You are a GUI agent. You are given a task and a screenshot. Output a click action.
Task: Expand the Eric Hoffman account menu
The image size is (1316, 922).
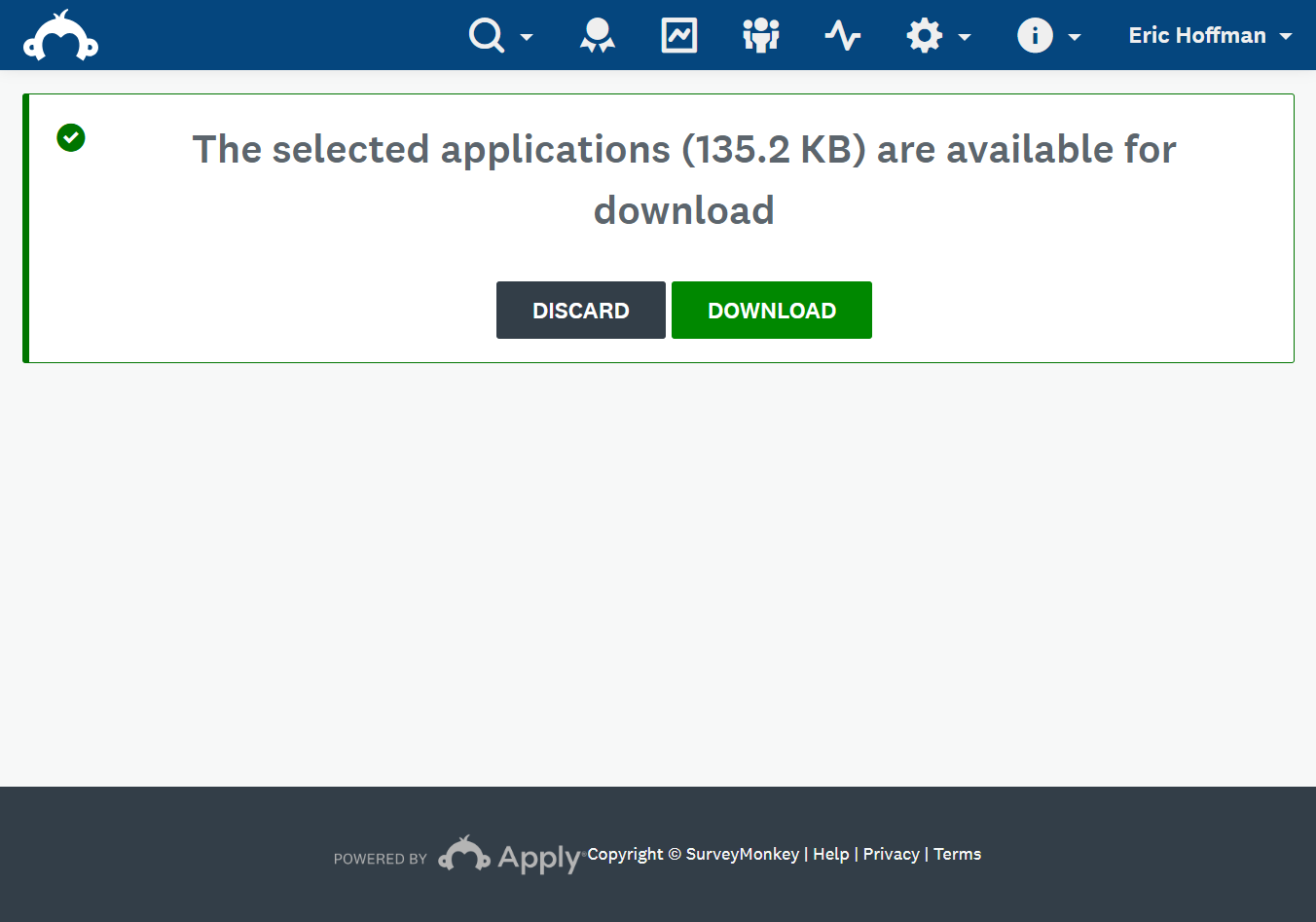pyautogui.click(x=1210, y=36)
